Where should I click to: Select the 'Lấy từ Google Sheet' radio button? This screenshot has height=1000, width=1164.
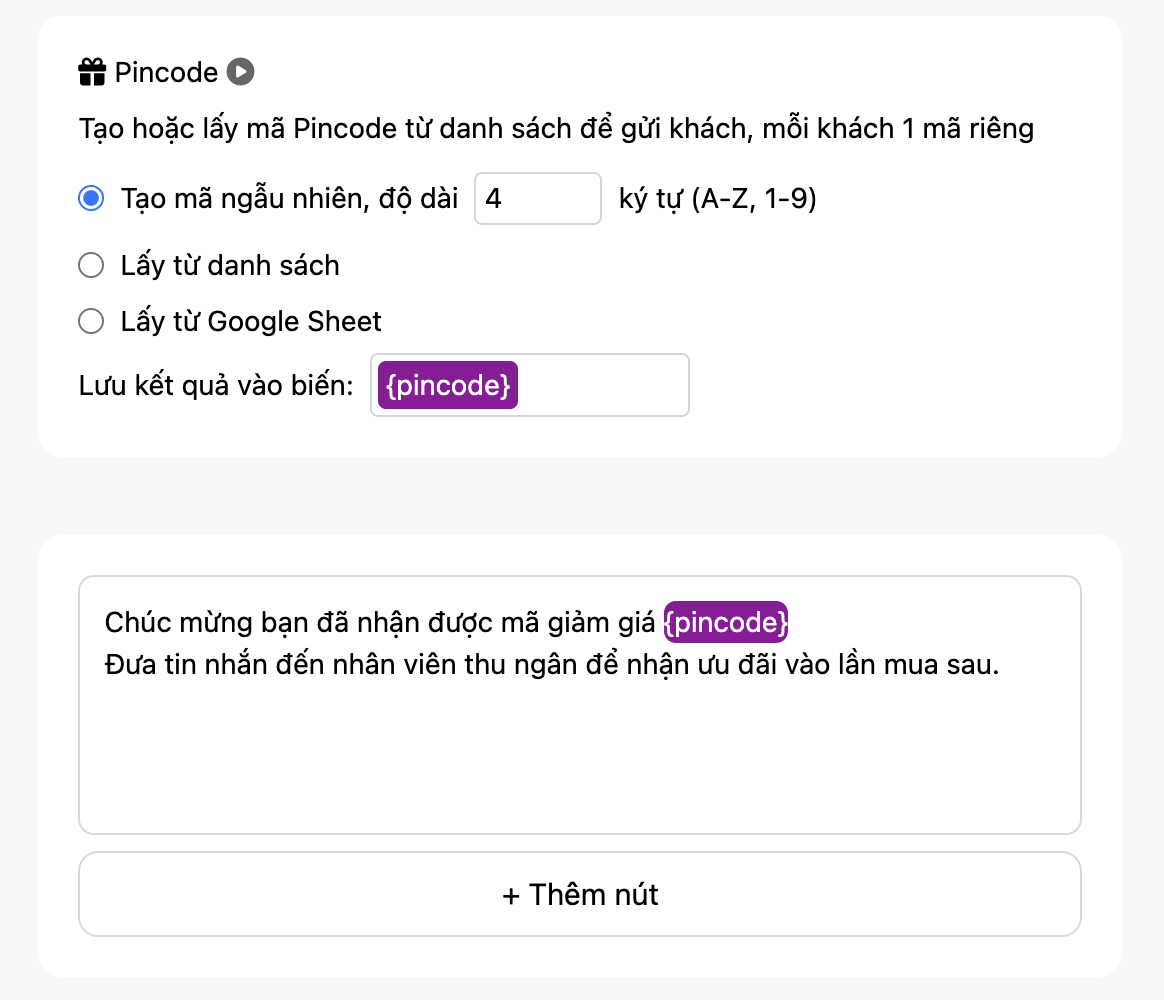(91, 321)
